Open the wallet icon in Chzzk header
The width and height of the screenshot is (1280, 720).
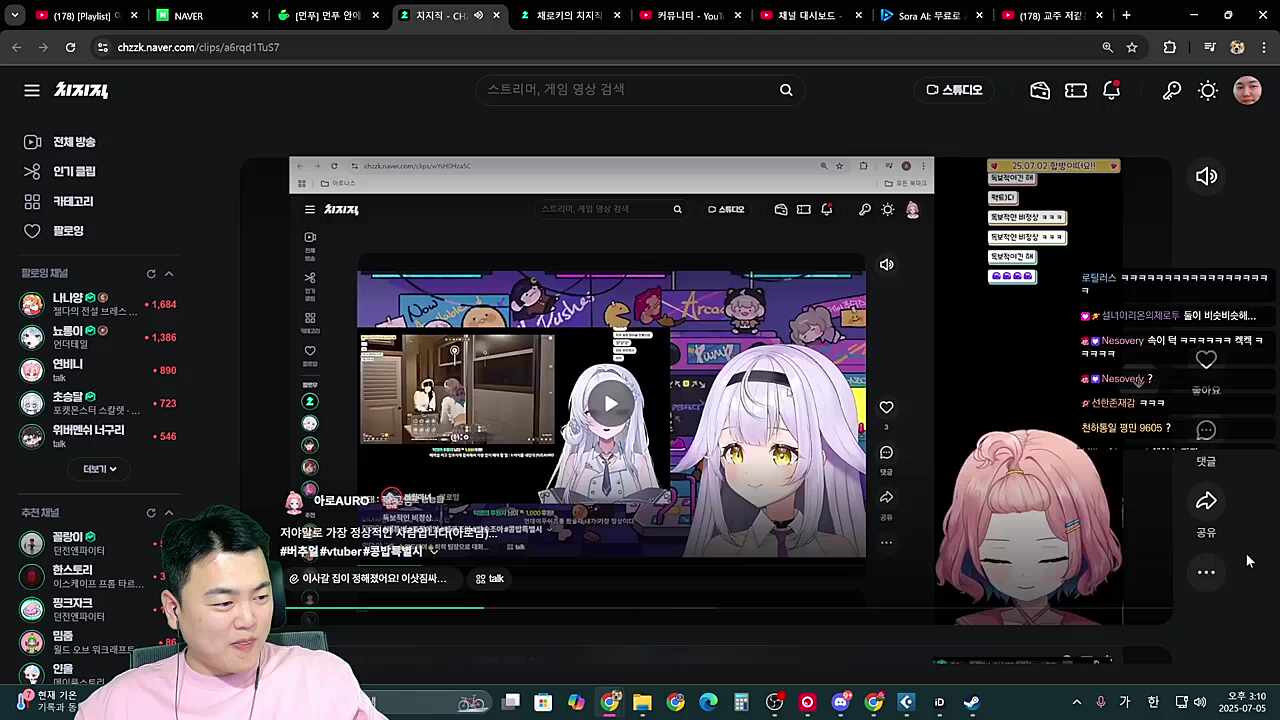click(1040, 90)
